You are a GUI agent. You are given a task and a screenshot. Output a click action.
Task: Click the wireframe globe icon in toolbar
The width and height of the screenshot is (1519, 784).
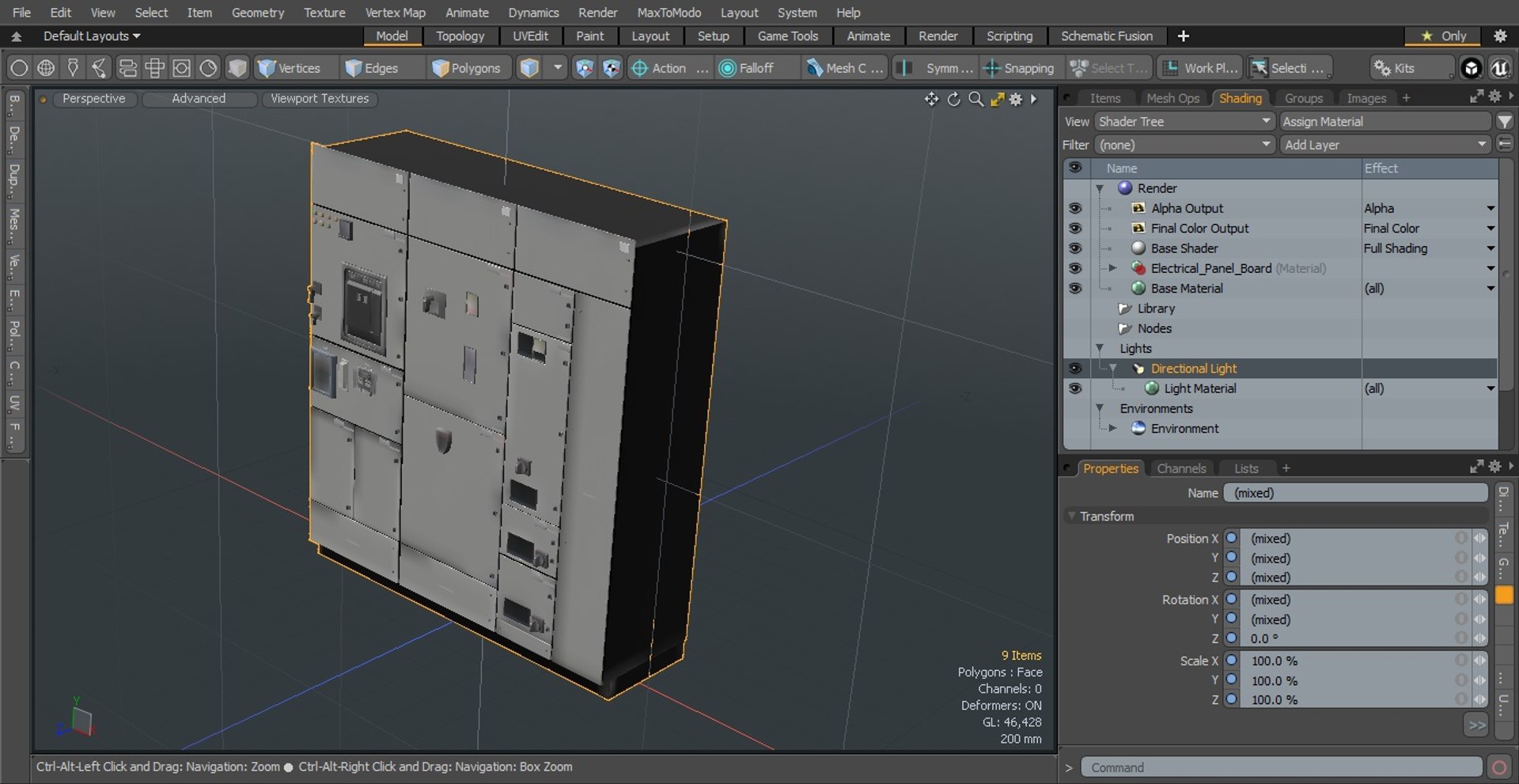coord(46,68)
